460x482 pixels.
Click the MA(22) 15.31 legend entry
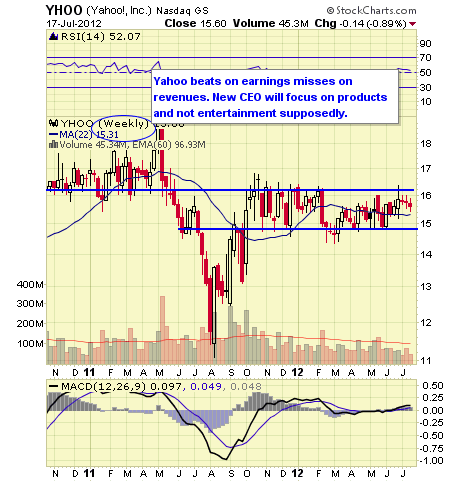click(x=89, y=135)
